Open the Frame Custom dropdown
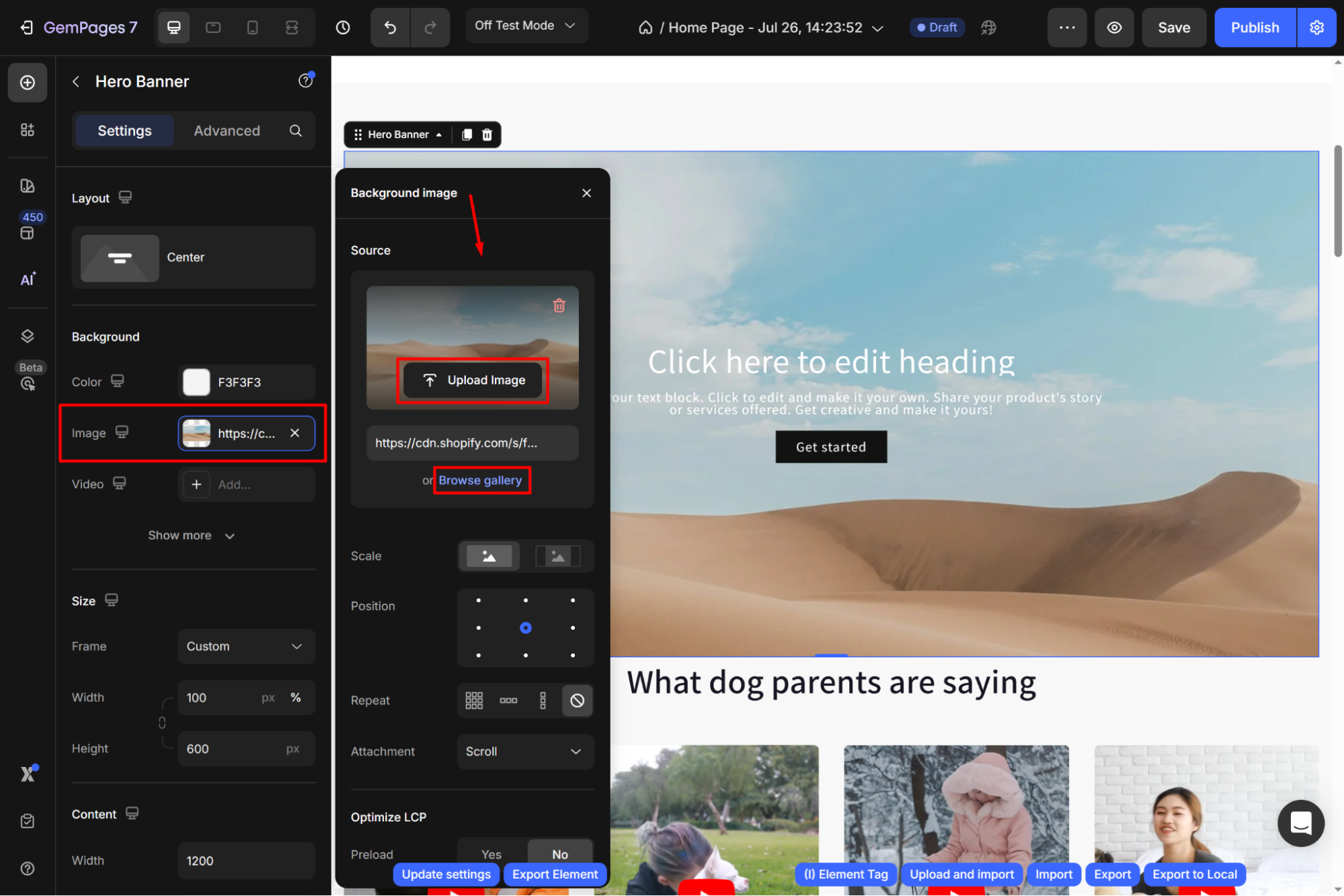This screenshot has width=1344, height=896. click(x=246, y=646)
